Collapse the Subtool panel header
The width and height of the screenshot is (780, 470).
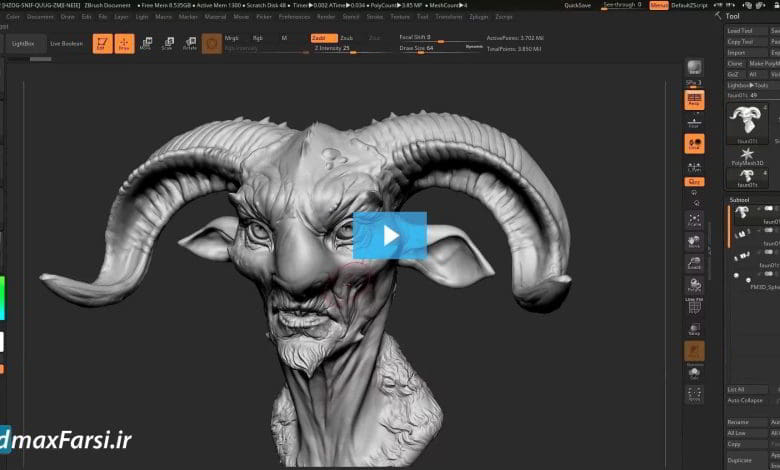(x=740, y=199)
